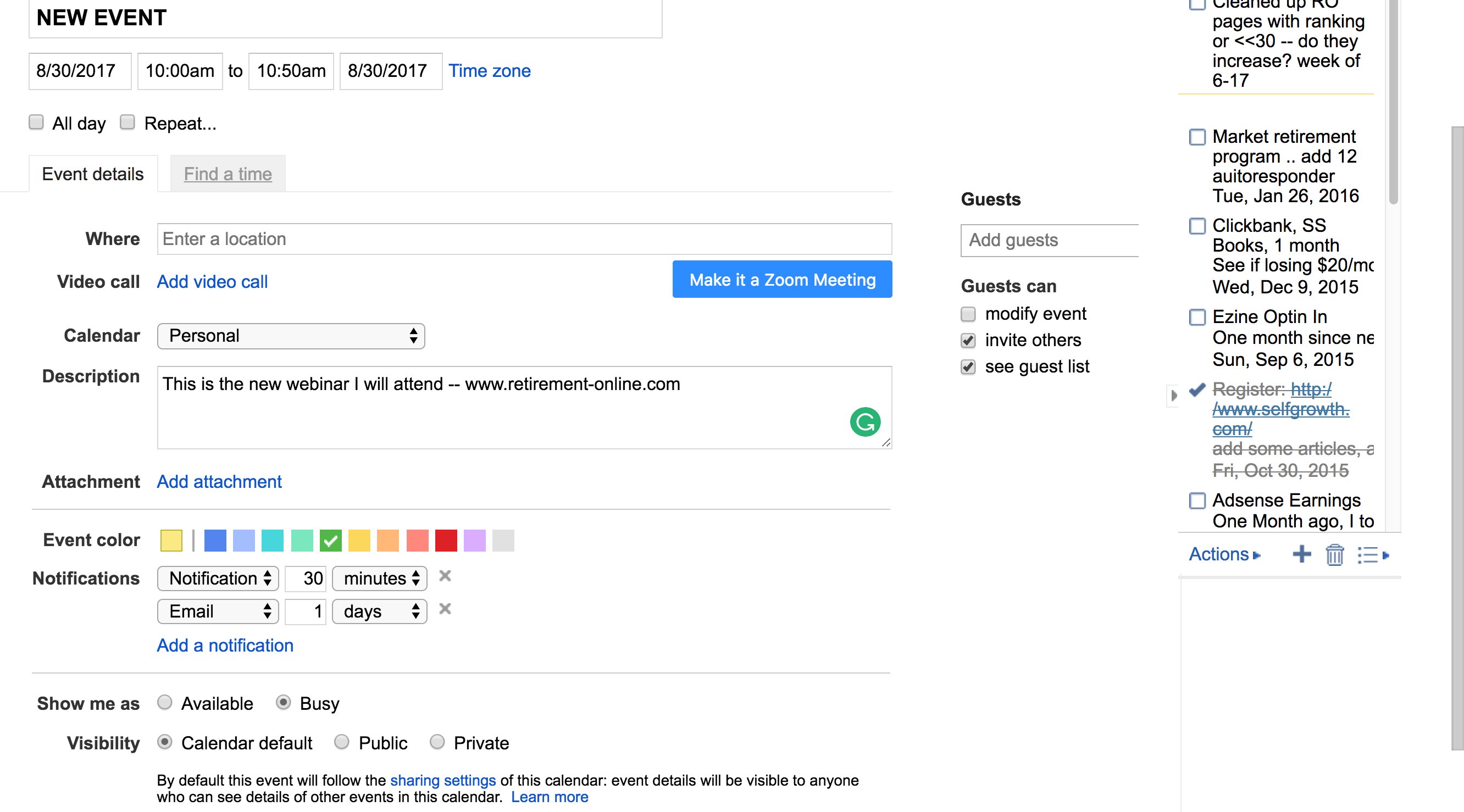Uncheck the completed Register task checkmark

pyautogui.click(x=1197, y=389)
